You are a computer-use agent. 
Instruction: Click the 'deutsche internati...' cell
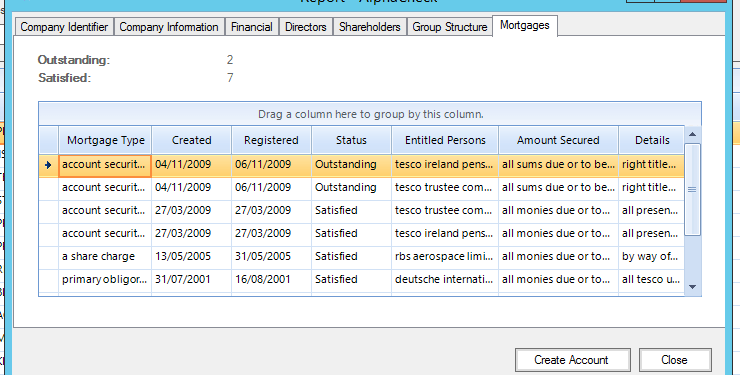pyautogui.click(x=445, y=280)
